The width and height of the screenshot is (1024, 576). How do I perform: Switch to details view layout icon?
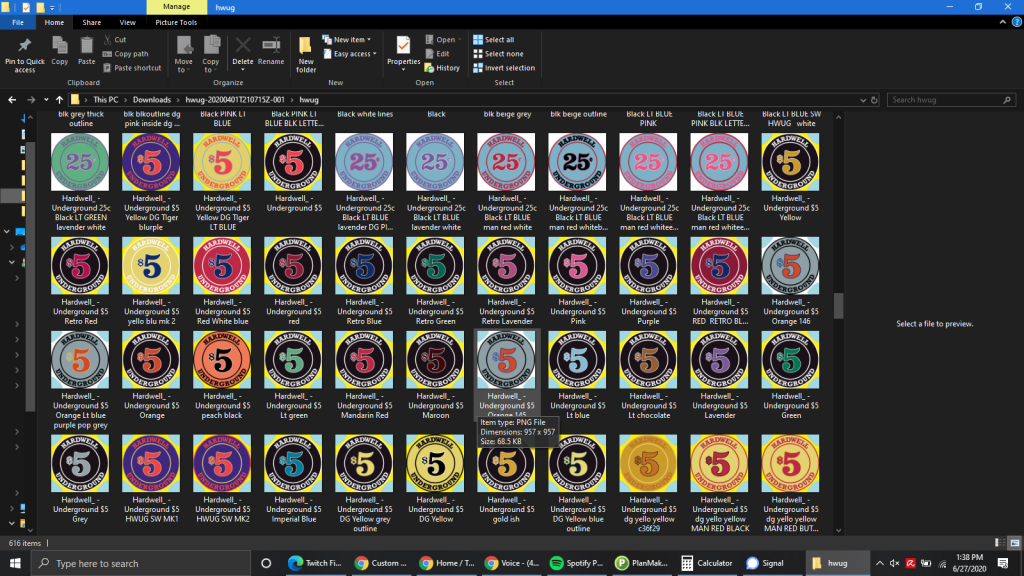click(x=999, y=543)
